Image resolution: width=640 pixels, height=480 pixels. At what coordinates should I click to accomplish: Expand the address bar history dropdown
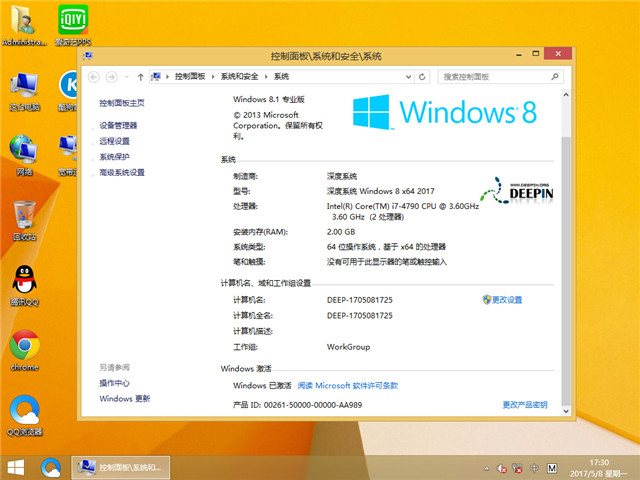[x=411, y=76]
